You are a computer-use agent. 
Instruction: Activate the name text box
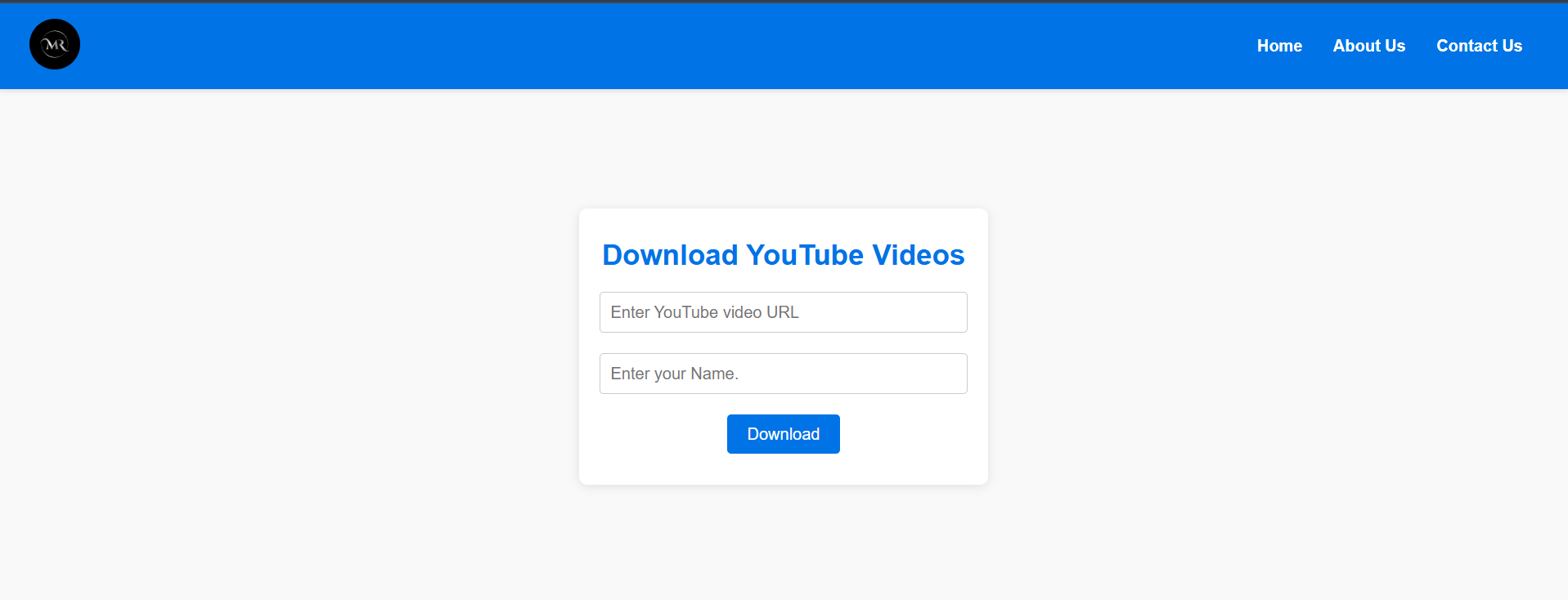pyautogui.click(x=783, y=374)
